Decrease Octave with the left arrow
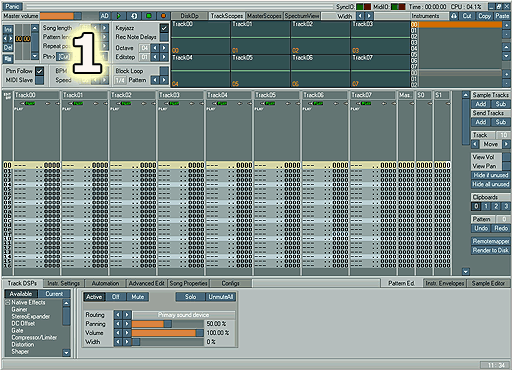 pos(155,48)
